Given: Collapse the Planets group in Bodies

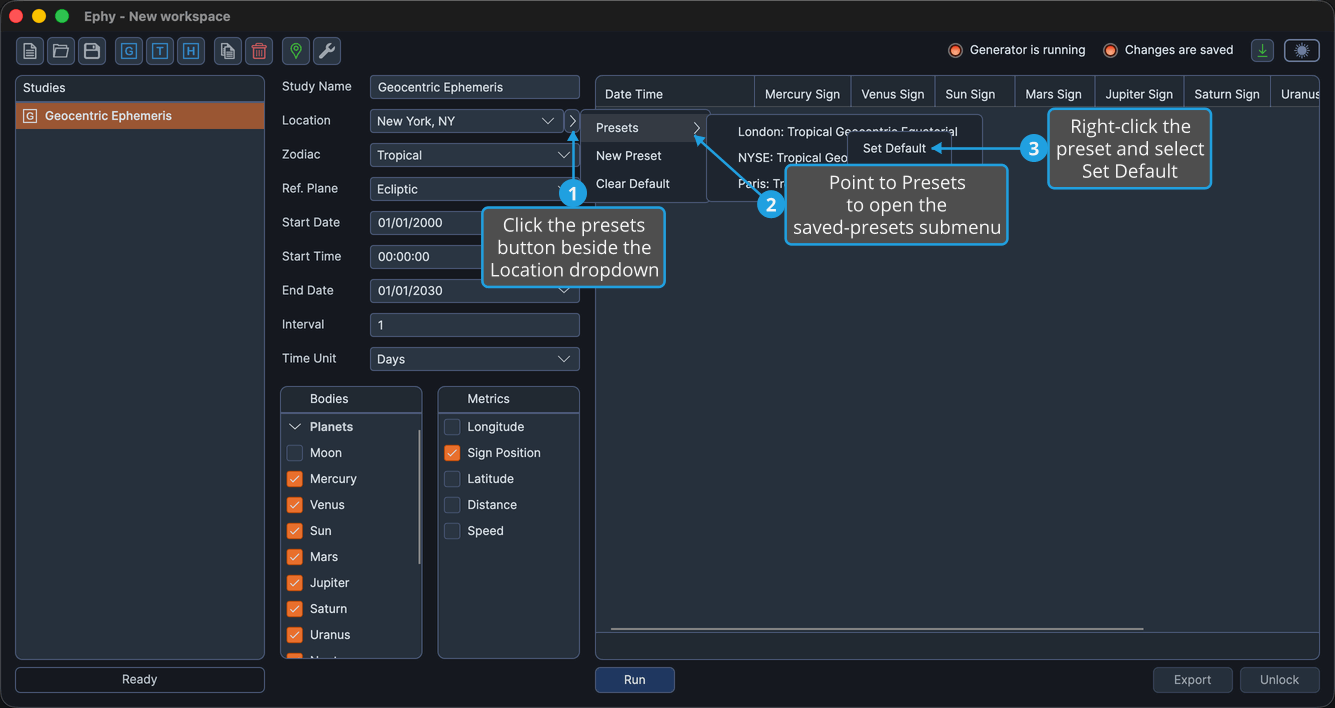Looking at the screenshot, I should 295,427.
